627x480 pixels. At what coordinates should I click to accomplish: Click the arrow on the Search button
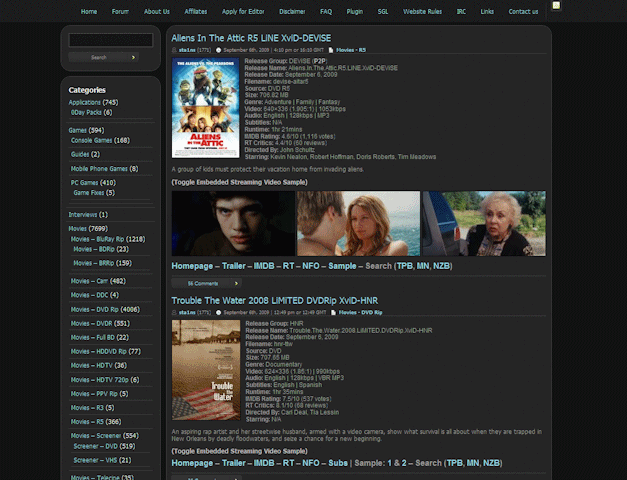coord(134,58)
